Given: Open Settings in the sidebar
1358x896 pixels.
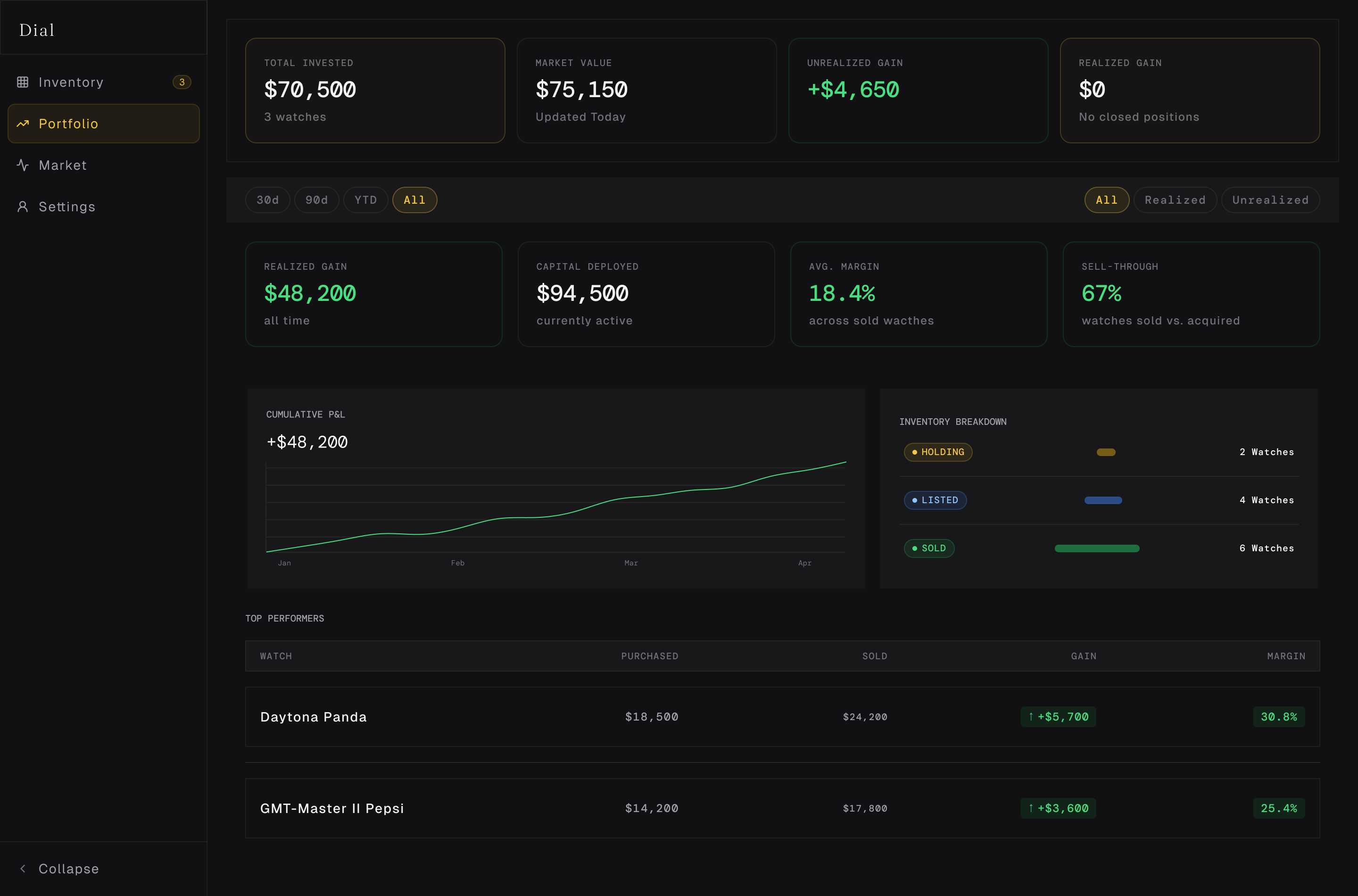Looking at the screenshot, I should click(x=103, y=206).
